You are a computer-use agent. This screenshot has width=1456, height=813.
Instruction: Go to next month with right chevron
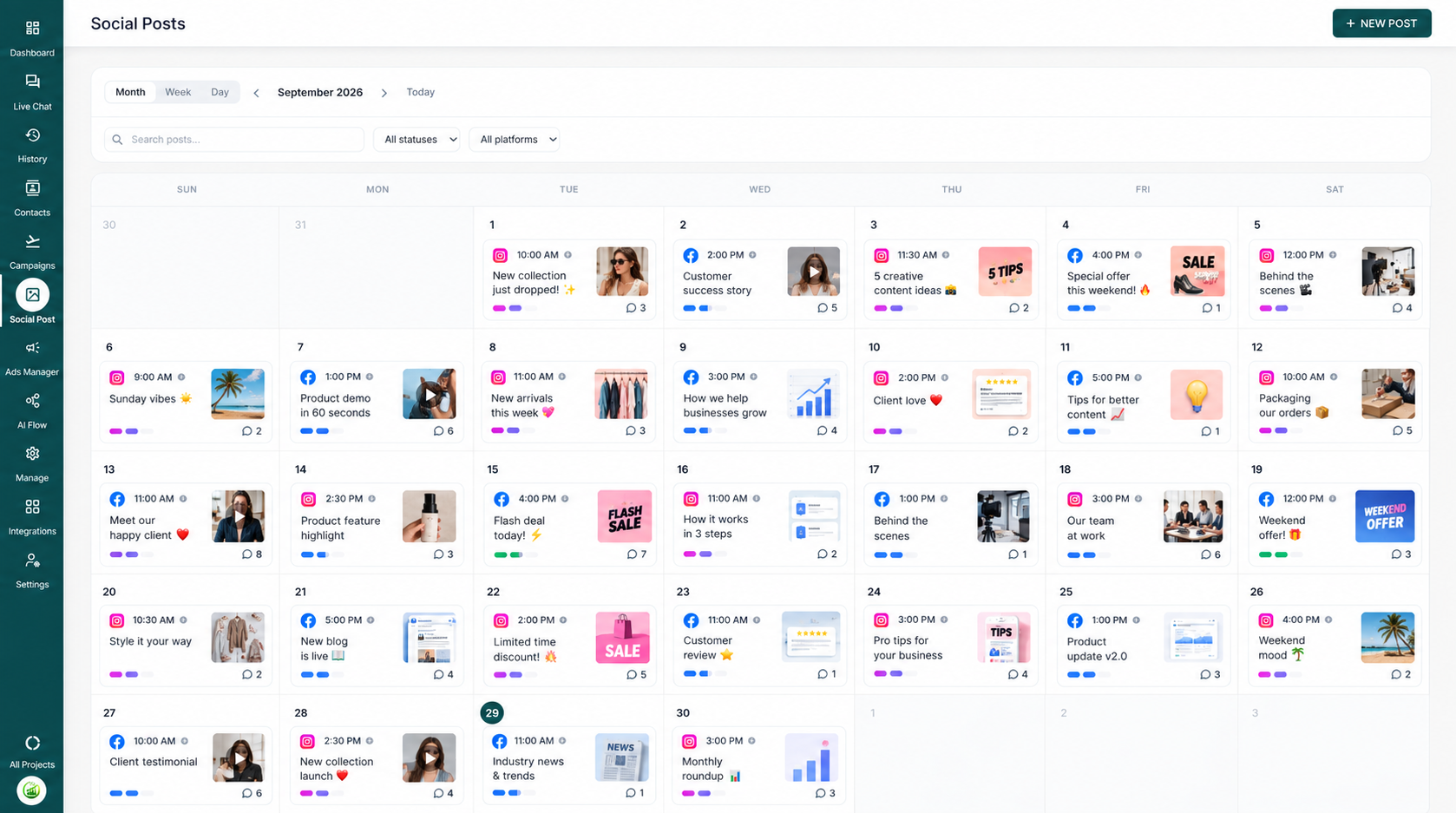(384, 93)
